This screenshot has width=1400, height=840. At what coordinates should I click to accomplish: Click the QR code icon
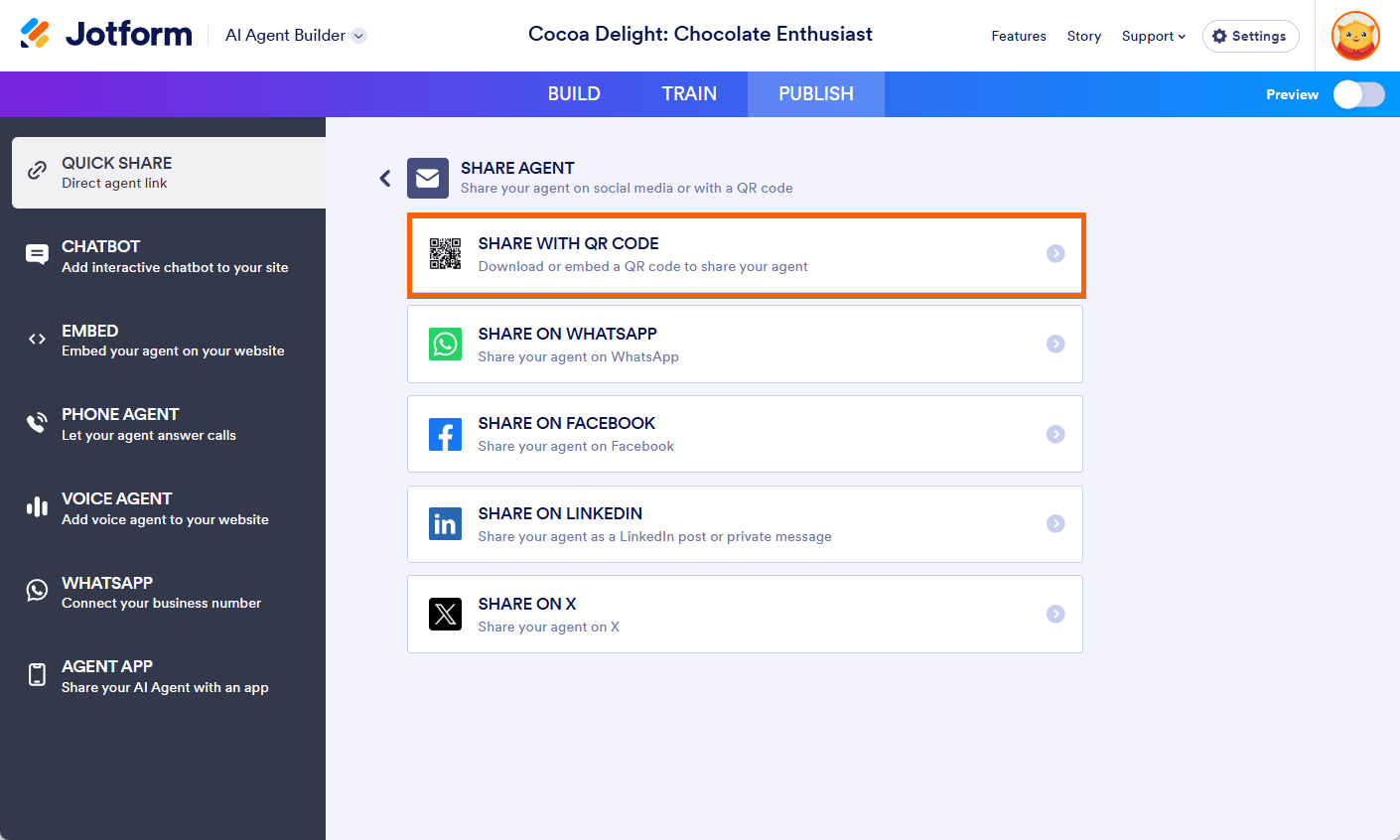point(445,254)
